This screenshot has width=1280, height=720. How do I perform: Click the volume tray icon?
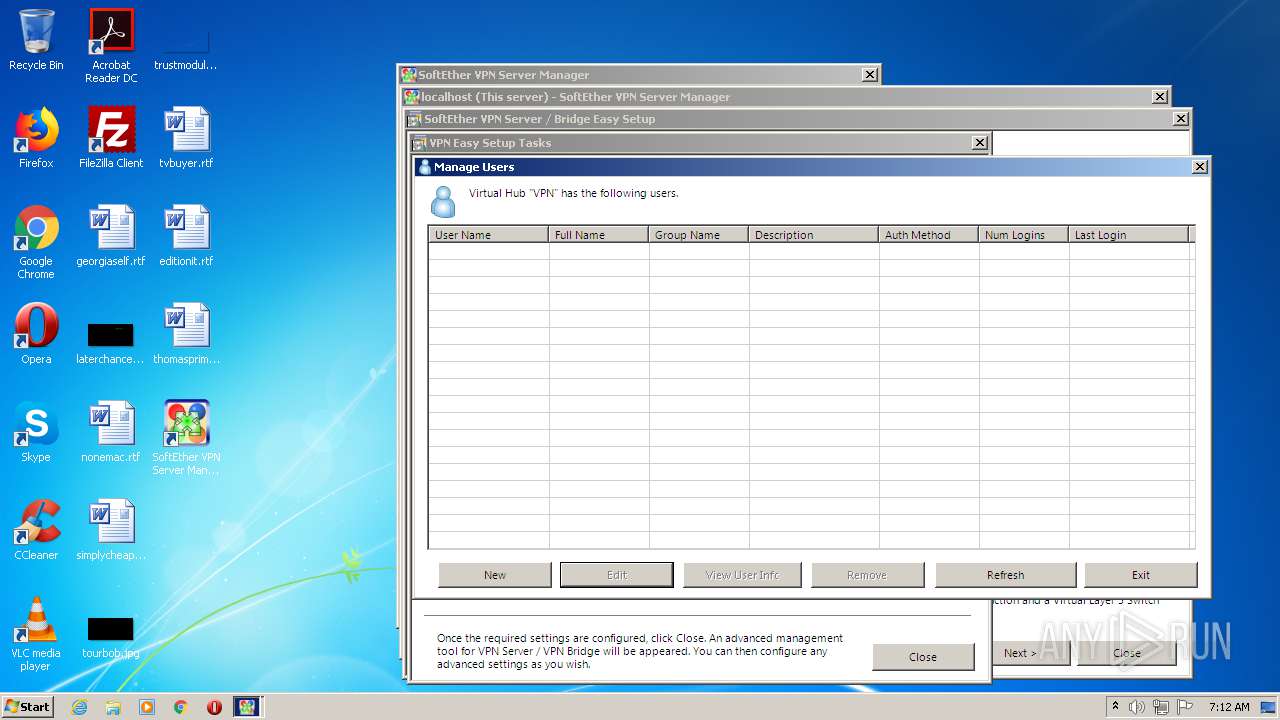click(1137, 707)
